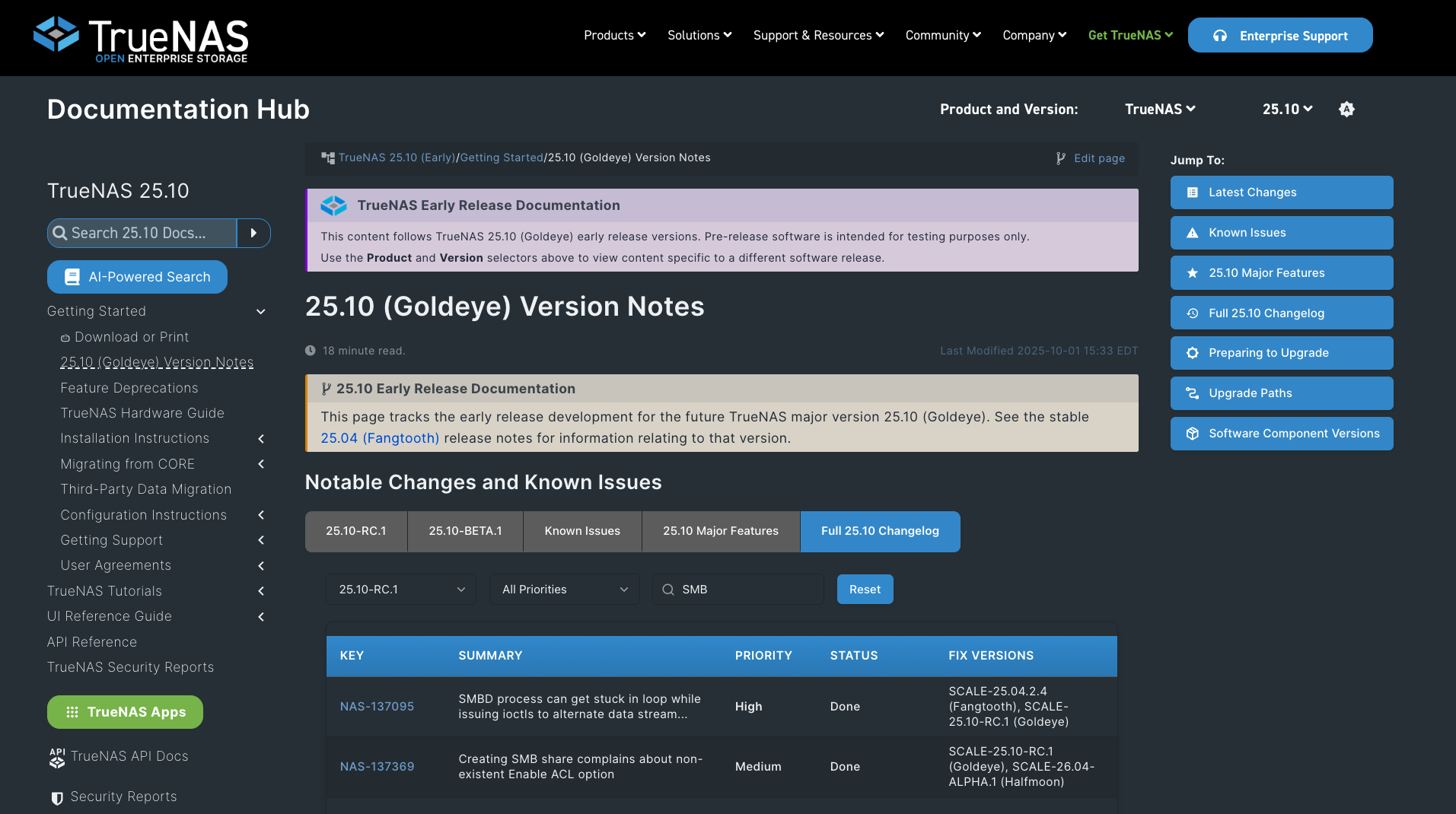Open AI-Powered Search

click(137, 277)
